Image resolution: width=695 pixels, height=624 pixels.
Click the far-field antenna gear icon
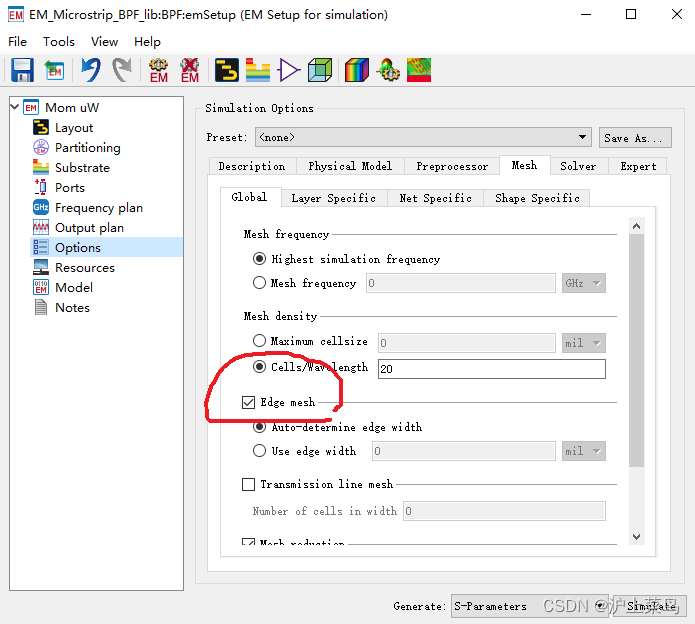pos(388,70)
